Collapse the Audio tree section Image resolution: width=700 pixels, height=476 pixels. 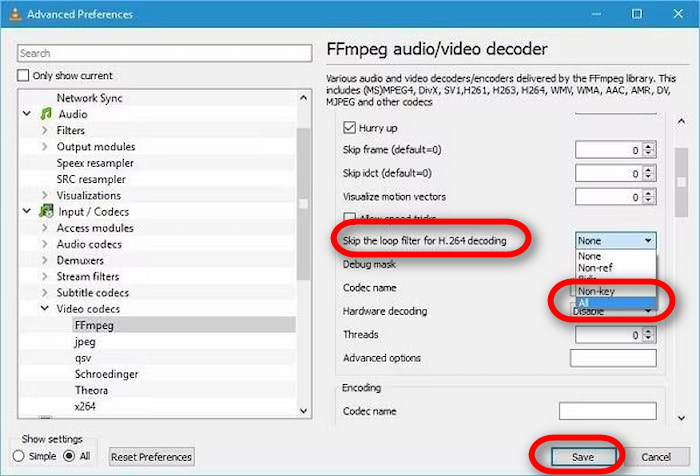pyautogui.click(x=27, y=114)
